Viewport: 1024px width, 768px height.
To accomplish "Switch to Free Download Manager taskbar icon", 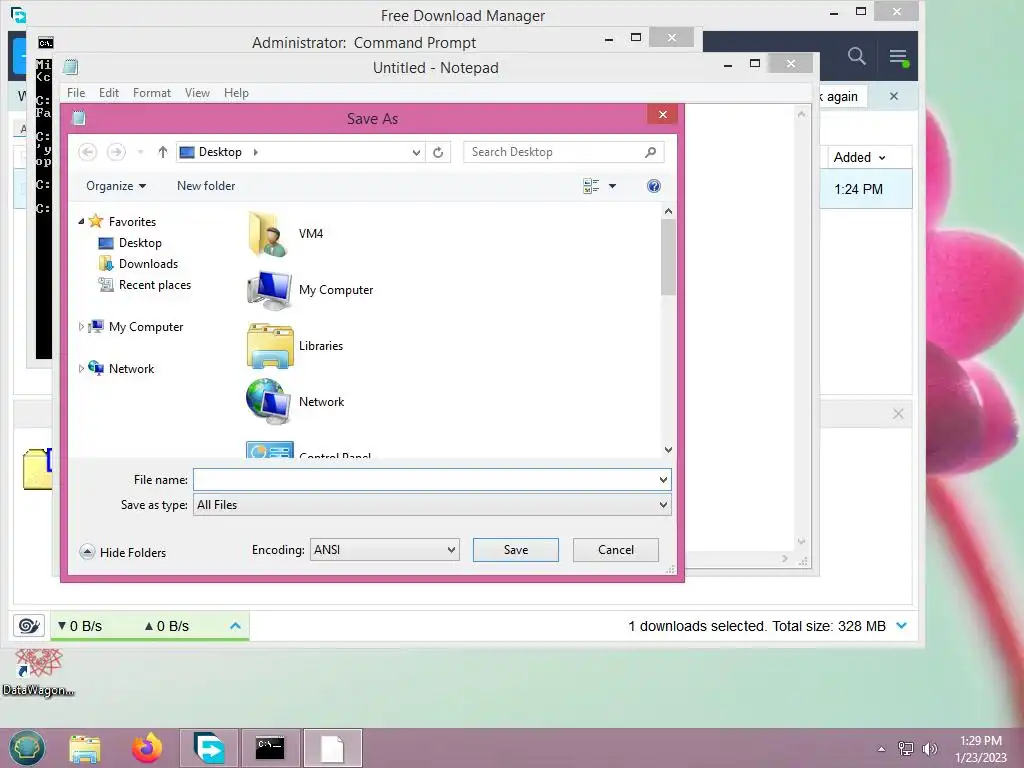I will point(209,748).
